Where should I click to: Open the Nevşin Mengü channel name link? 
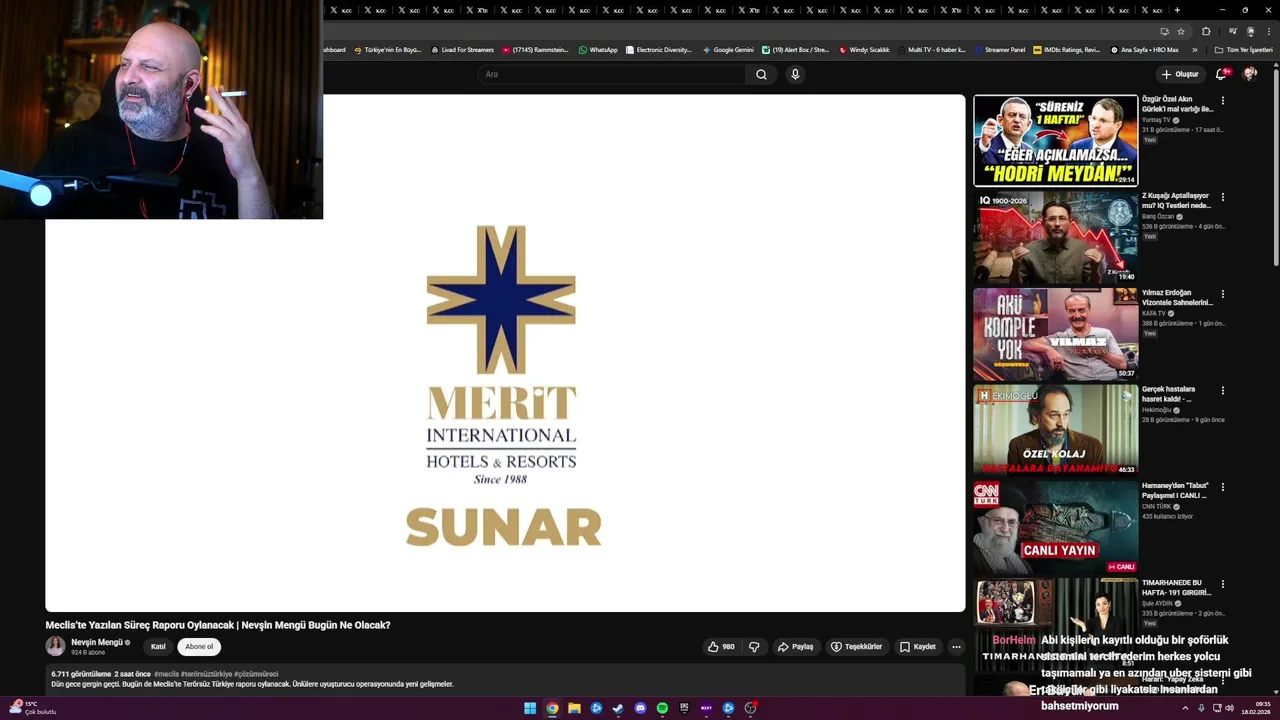[x=97, y=642]
